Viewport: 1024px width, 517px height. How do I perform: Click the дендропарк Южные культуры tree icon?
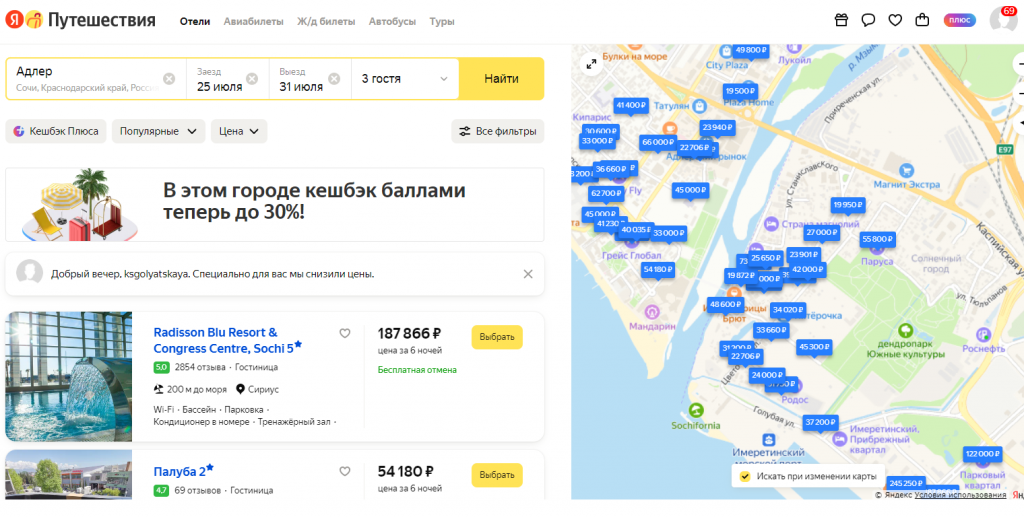coord(904,331)
